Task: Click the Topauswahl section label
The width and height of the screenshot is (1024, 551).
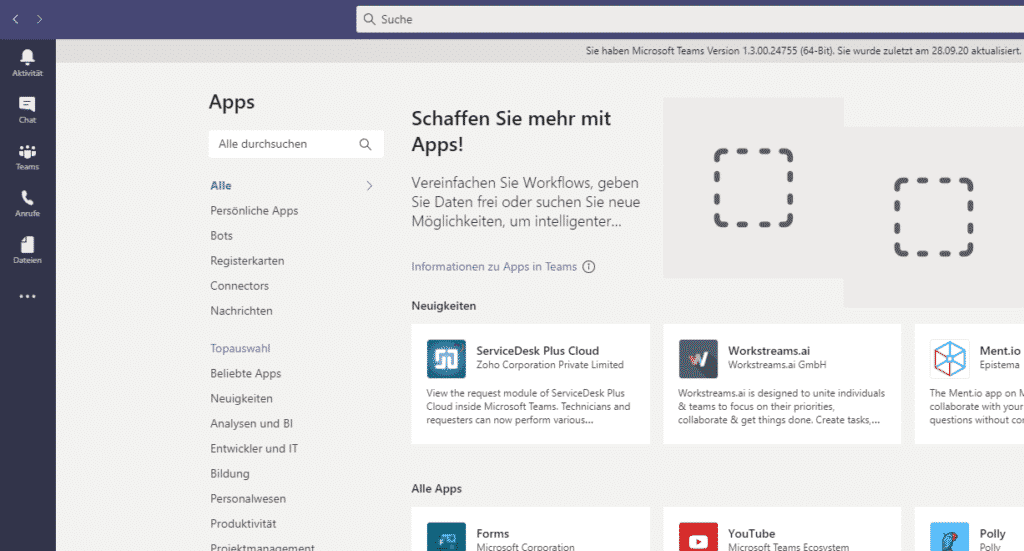Action: point(240,349)
